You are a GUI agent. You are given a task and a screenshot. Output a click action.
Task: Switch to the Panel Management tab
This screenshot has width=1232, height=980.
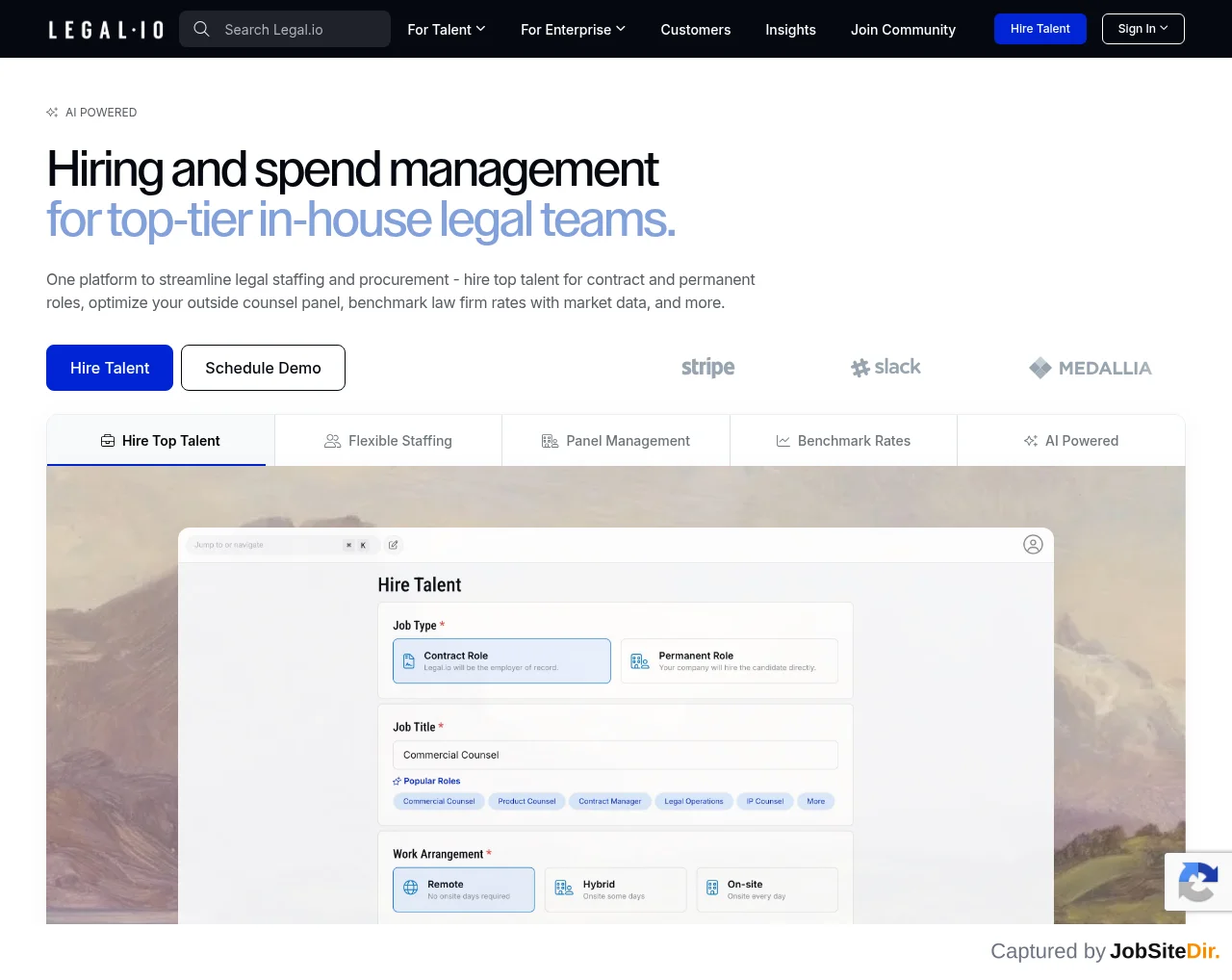point(616,441)
